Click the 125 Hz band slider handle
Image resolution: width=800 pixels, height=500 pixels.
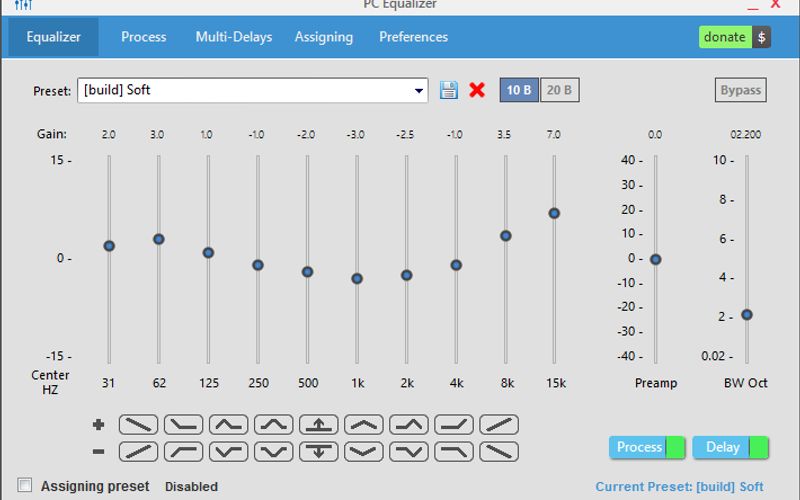click(x=208, y=253)
